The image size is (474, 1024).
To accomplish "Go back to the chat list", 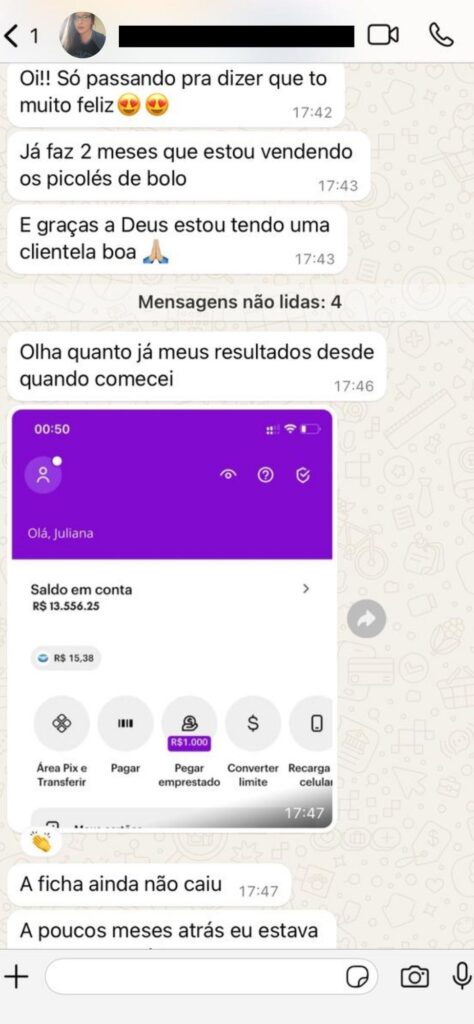I will point(22,35).
